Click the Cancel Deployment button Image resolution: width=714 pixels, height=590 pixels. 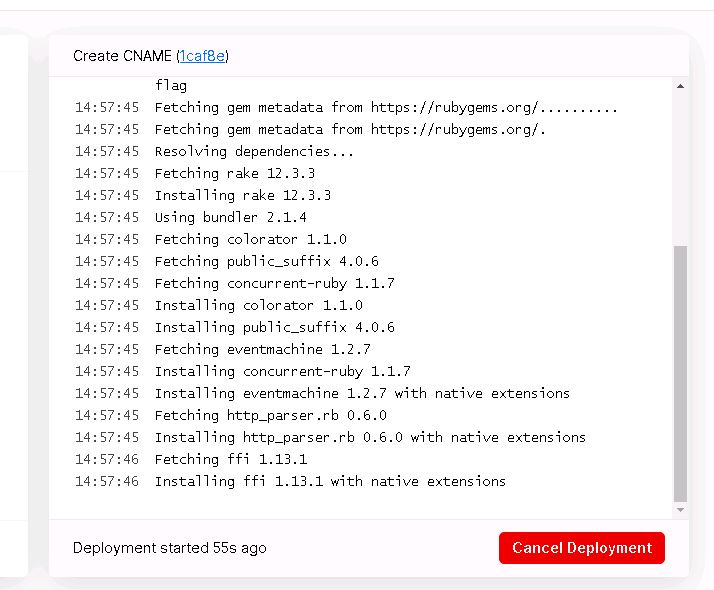[x=581, y=548]
